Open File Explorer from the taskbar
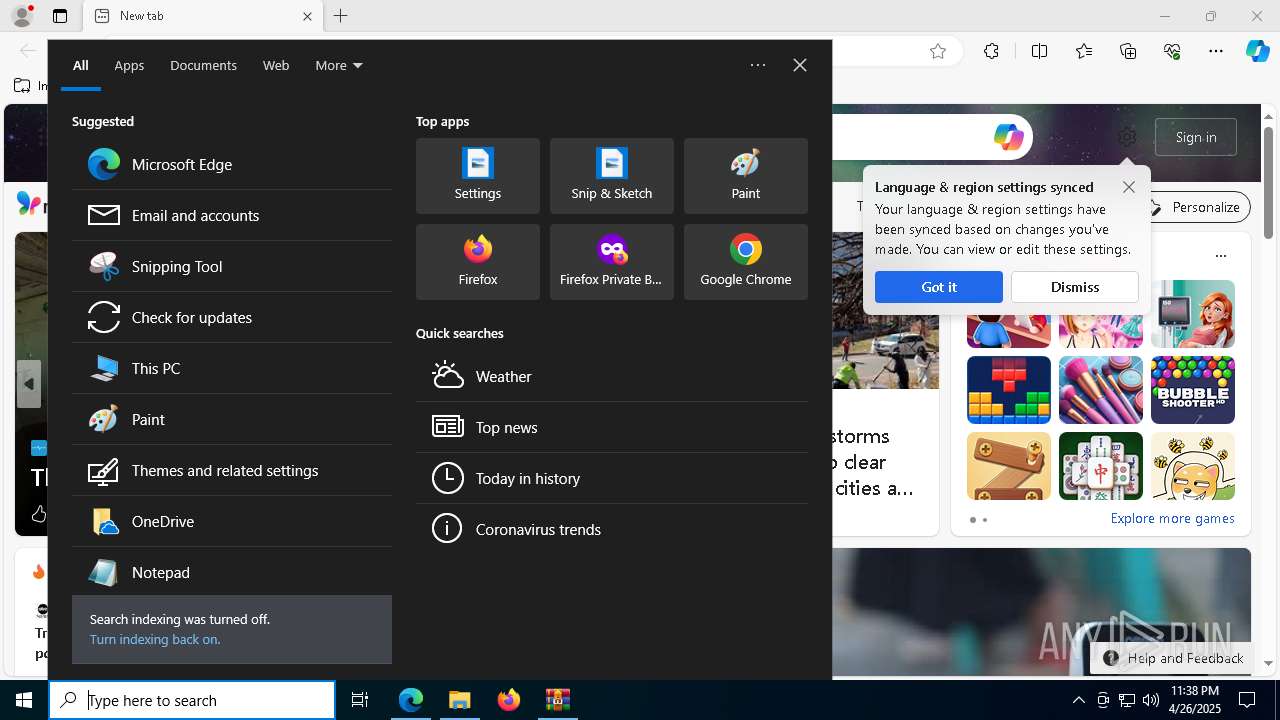1280x720 pixels. click(x=460, y=700)
